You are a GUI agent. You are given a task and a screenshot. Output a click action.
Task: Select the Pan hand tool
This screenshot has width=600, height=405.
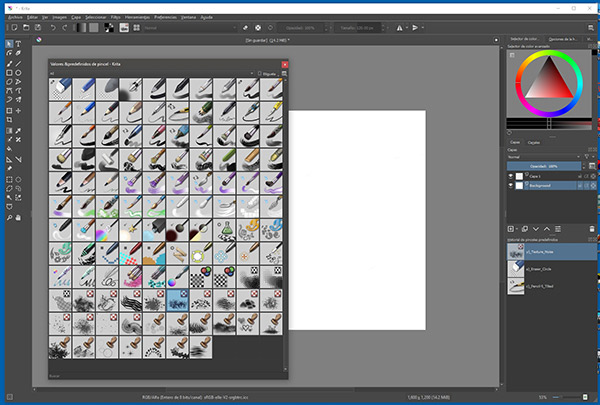tap(18, 217)
